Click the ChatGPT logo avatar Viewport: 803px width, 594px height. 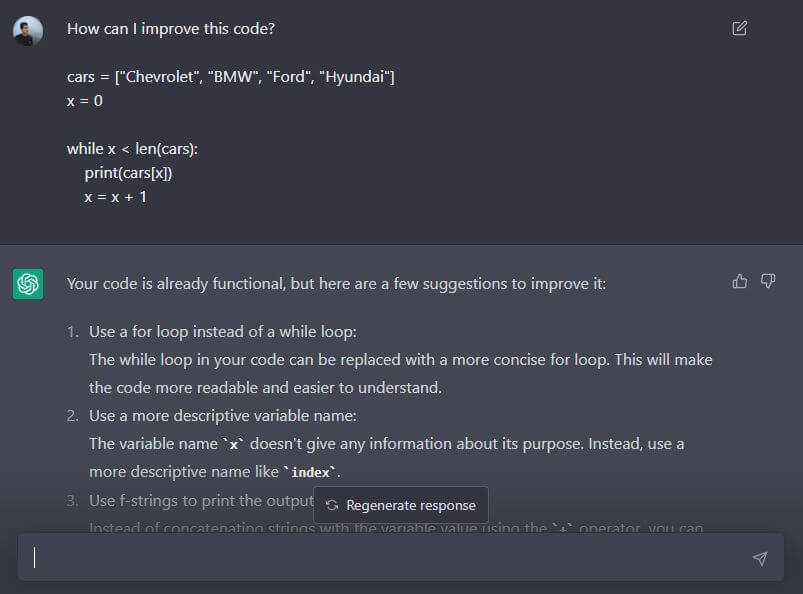(x=28, y=284)
